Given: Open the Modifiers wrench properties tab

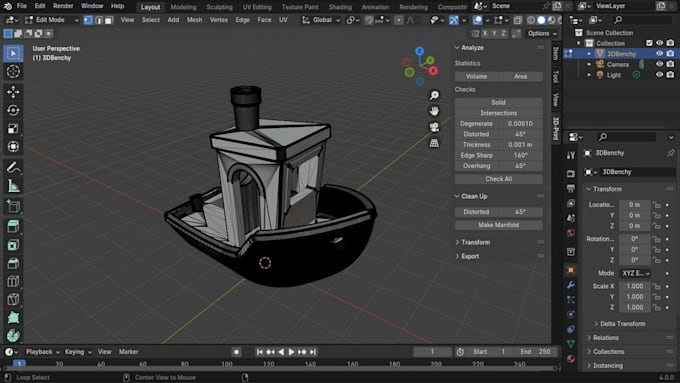Looking at the screenshot, I should pyautogui.click(x=571, y=285).
